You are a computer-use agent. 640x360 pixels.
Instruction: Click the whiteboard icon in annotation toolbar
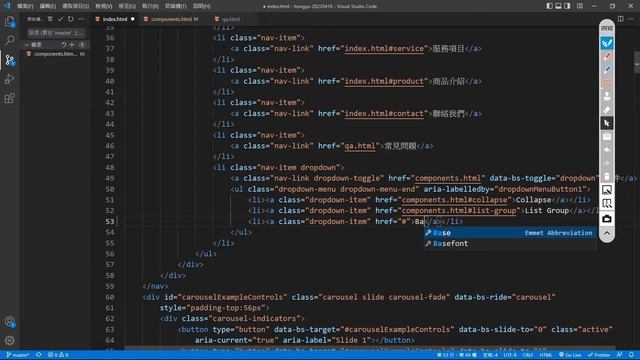(x=607, y=137)
